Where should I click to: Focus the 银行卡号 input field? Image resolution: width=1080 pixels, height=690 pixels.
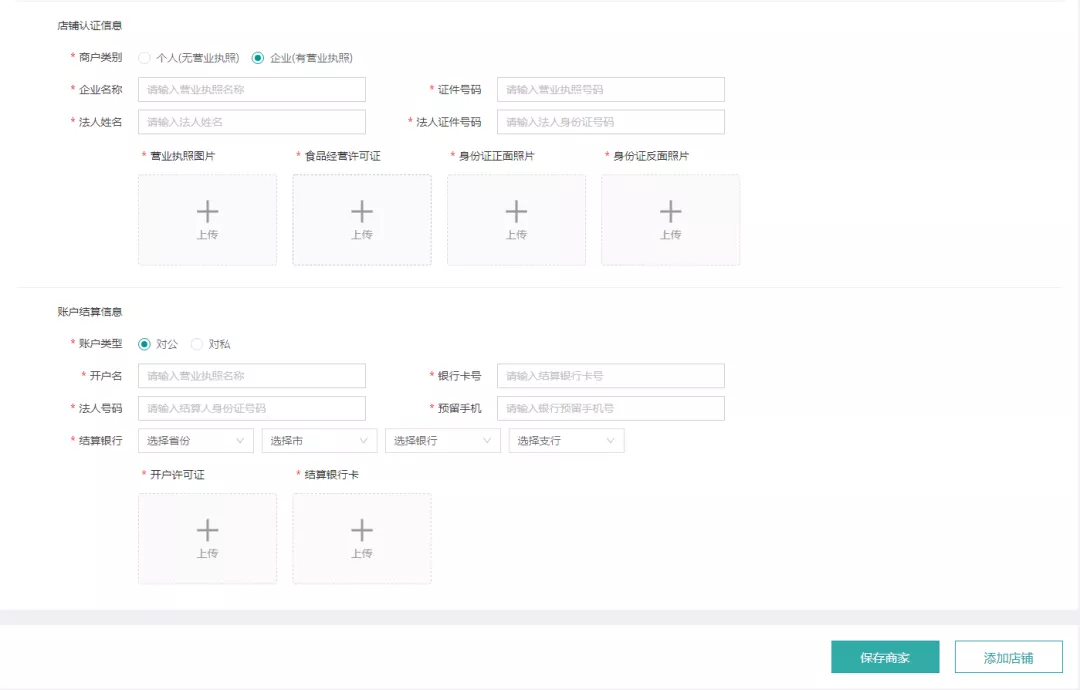coord(610,376)
